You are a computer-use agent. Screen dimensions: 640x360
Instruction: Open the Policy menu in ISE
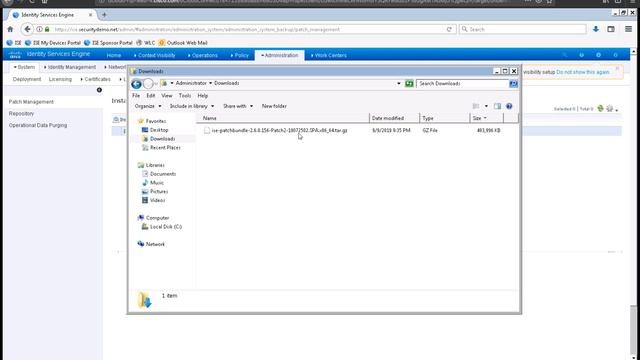[239, 55]
